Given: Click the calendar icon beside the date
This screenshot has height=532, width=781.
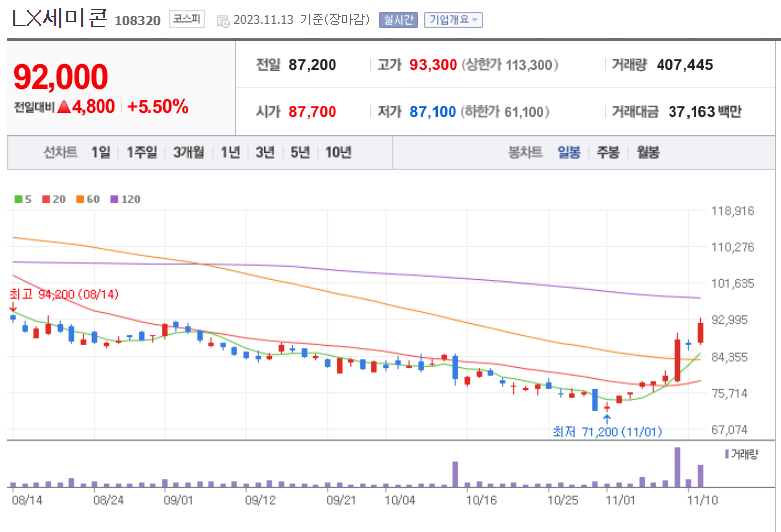Looking at the screenshot, I should coord(223,21).
